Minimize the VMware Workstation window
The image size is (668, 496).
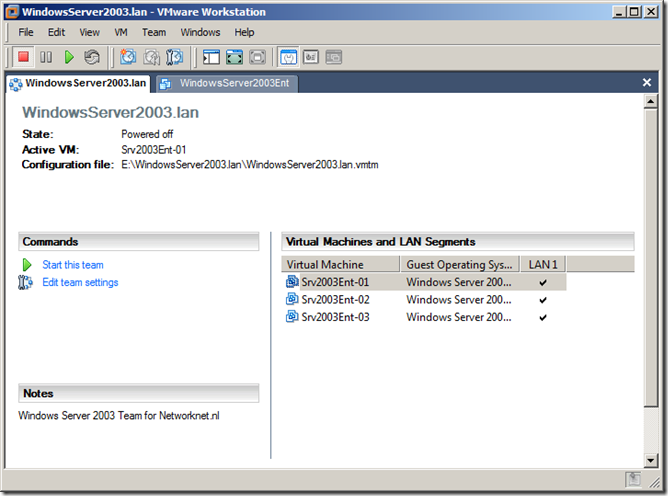point(619,12)
